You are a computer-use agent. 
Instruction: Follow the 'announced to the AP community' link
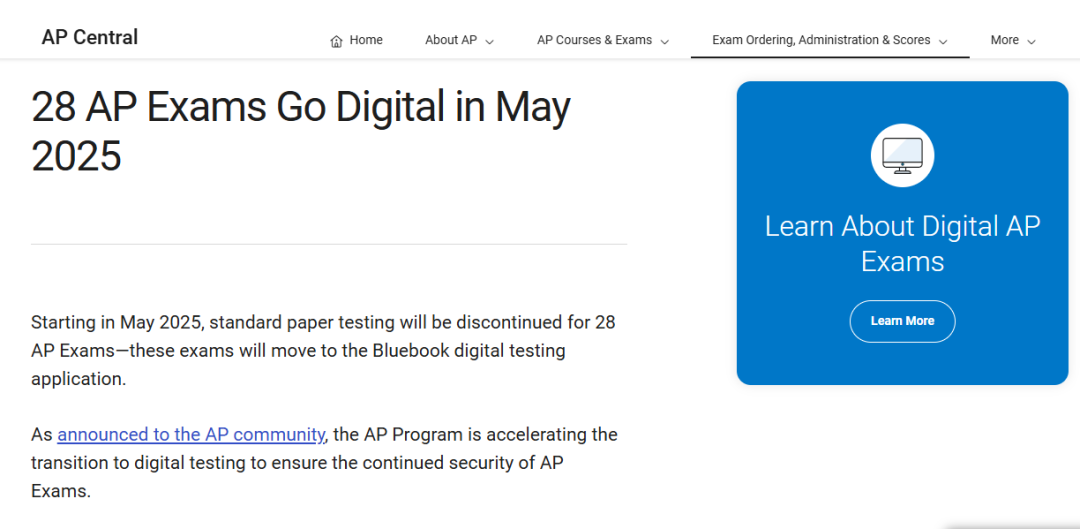[191, 434]
